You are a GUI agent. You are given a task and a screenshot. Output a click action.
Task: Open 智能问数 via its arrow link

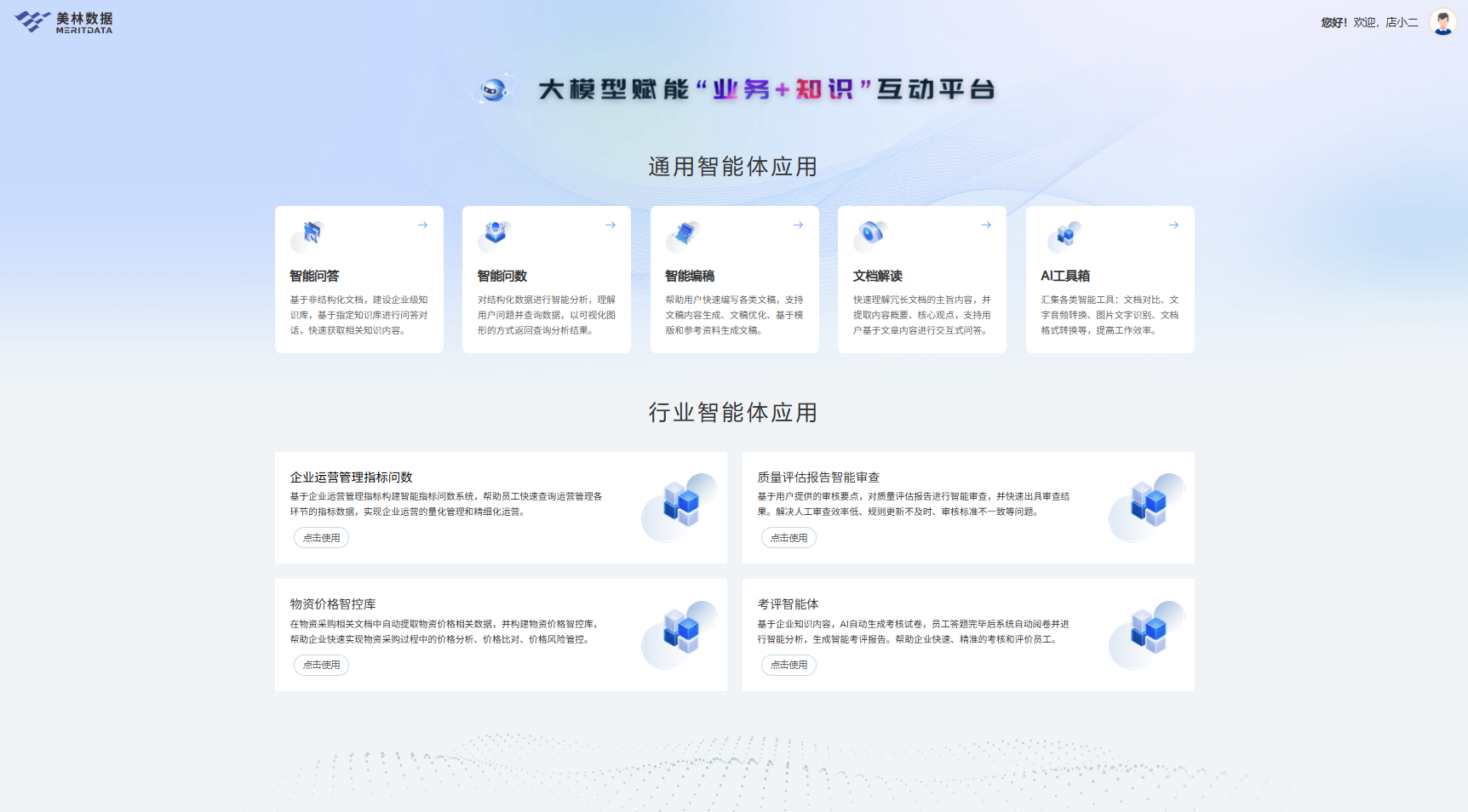(610, 225)
